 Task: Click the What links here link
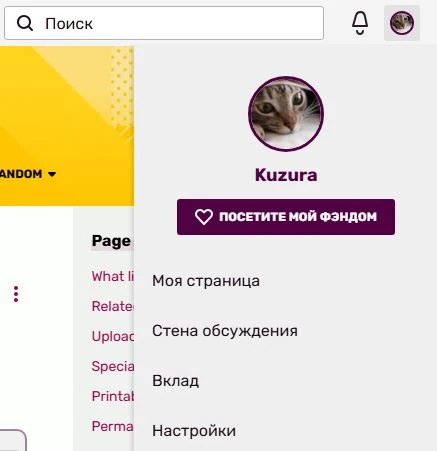point(113,276)
